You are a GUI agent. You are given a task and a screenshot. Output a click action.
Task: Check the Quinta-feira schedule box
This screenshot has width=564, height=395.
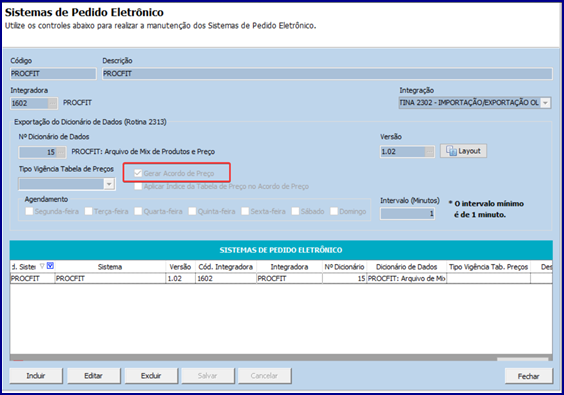(x=192, y=211)
